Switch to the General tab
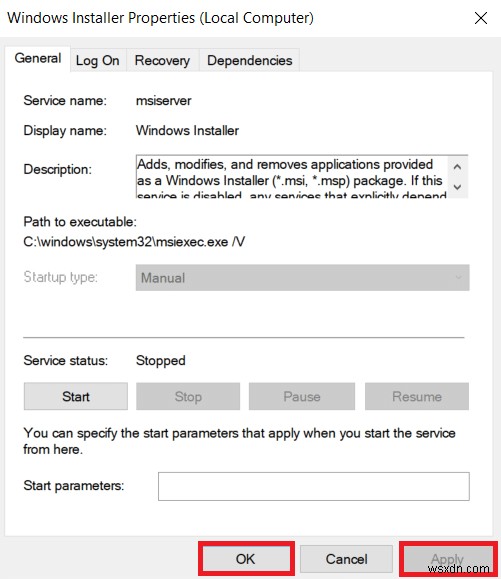The height and width of the screenshot is (579, 501). point(38,58)
